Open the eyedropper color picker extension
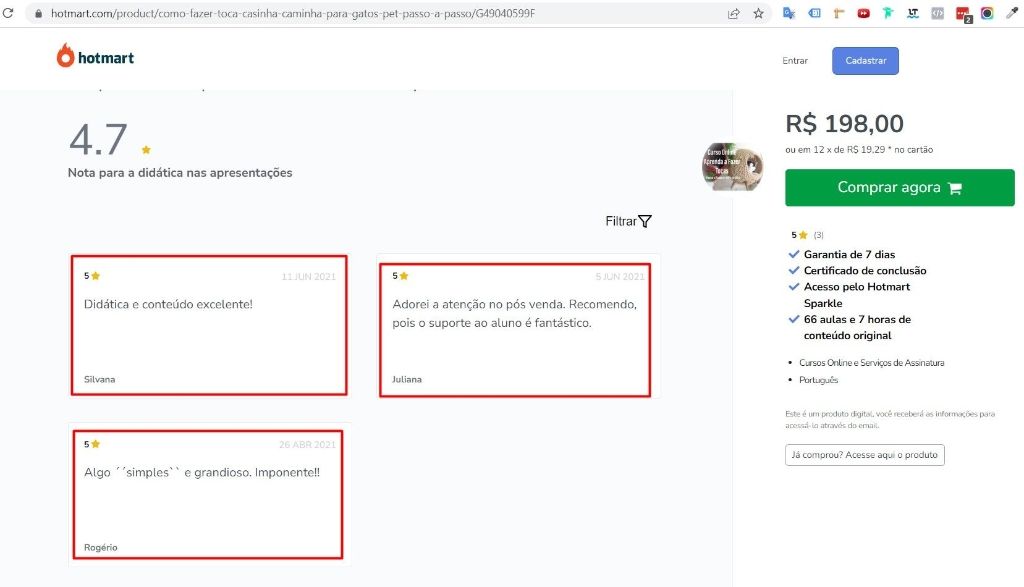 pyautogui.click(x=1011, y=13)
